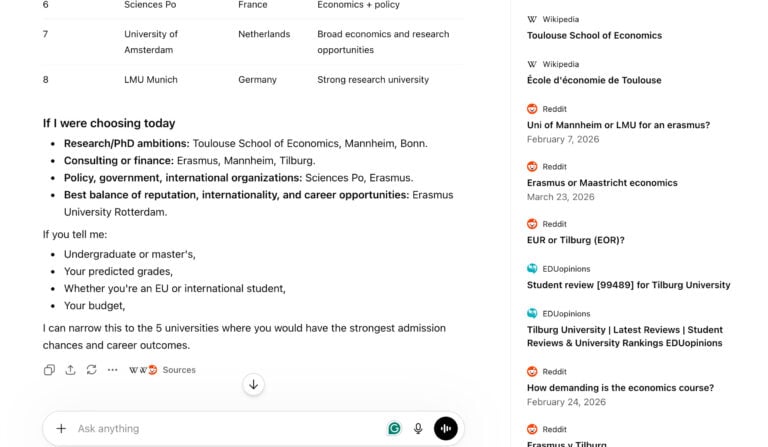Click the Reddit icon above 'Erasmus or Maastricht economics'
Viewport: 768px width, 447px height.
[x=532, y=166]
